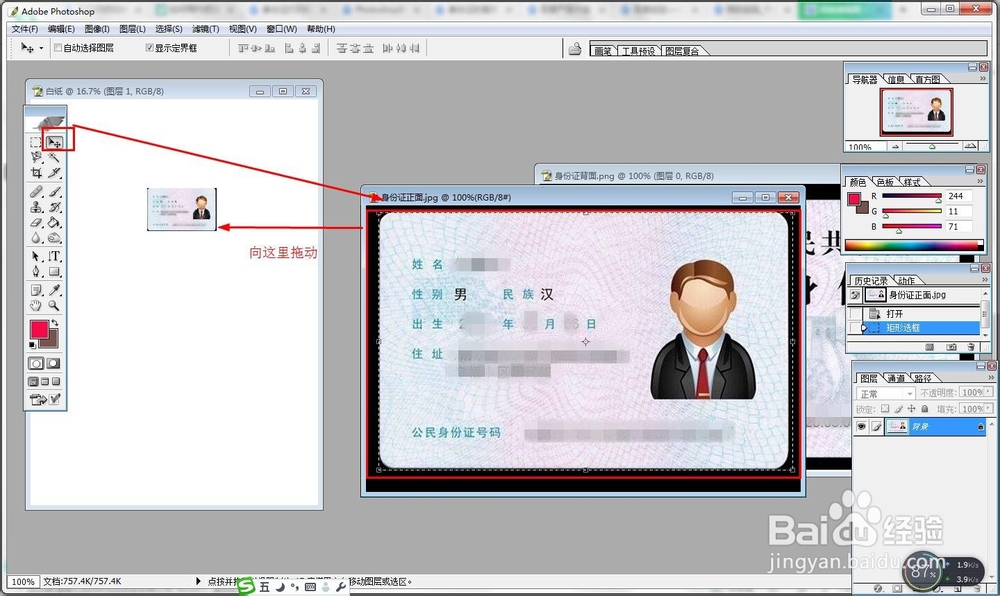Enable 自动选择图层 checkbox
The width and height of the screenshot is (1000, 596).
[x=58, y=48]
